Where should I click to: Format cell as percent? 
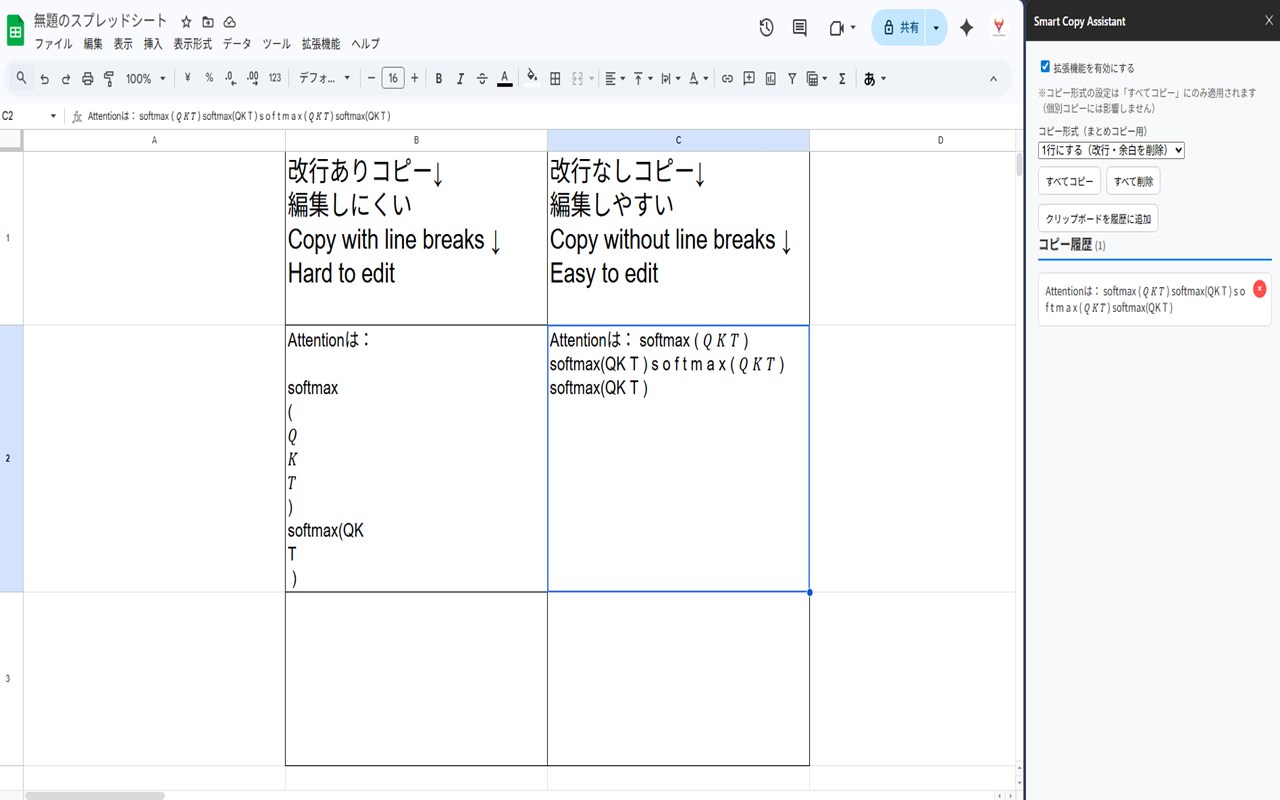point(209,78)
